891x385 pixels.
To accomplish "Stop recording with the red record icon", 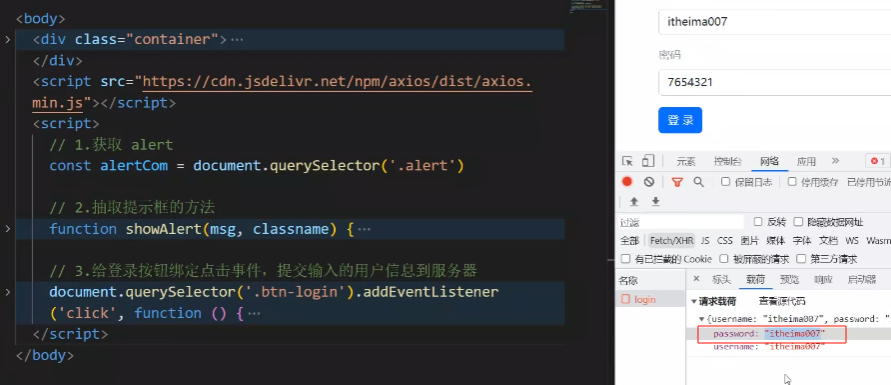I will coord(627,182).
